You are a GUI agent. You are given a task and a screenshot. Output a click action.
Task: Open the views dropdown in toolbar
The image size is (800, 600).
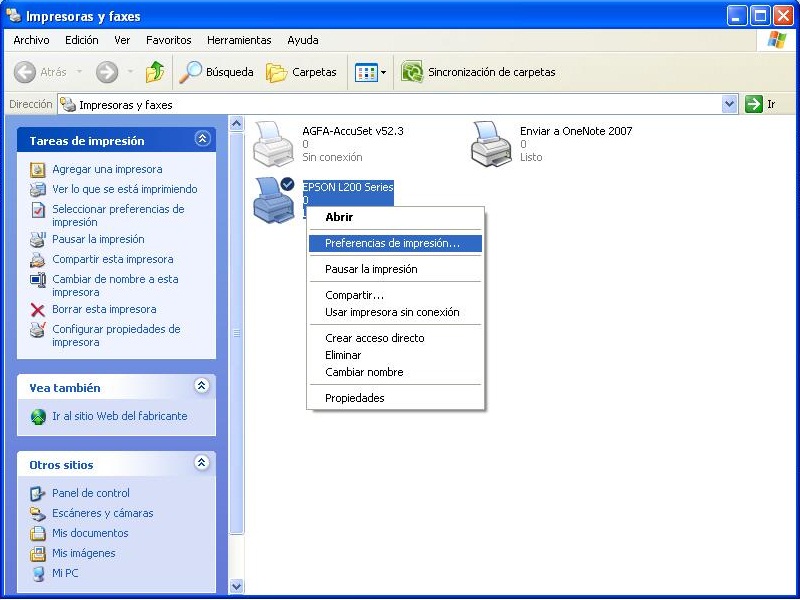point(370,72)
